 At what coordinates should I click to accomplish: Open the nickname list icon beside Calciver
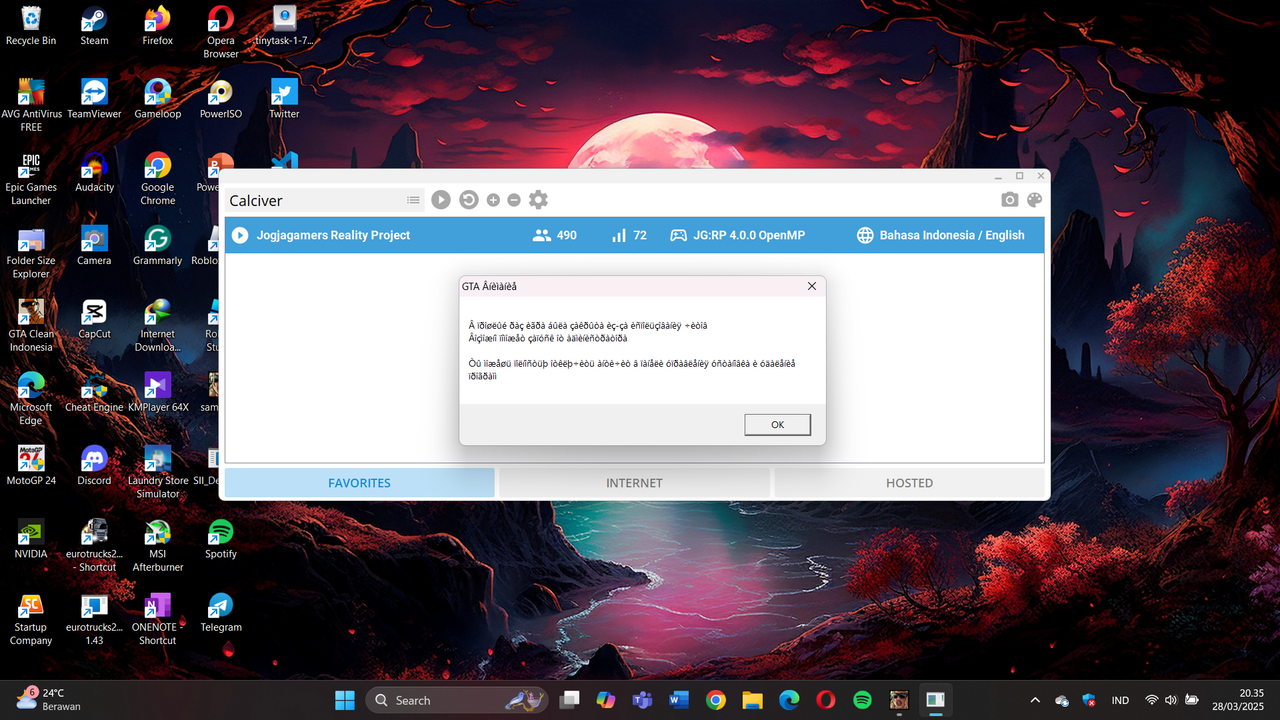click(413, 200)
